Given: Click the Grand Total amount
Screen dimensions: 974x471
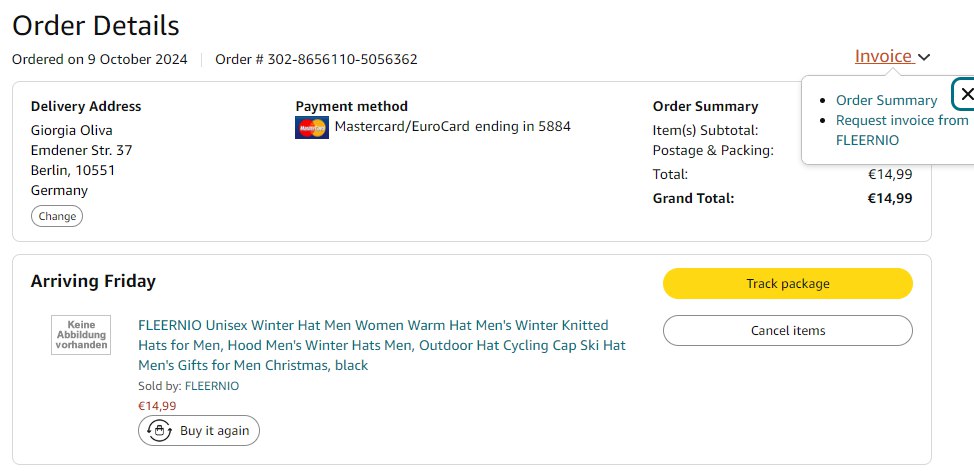Looking at the screenshot, I should 889,198.
